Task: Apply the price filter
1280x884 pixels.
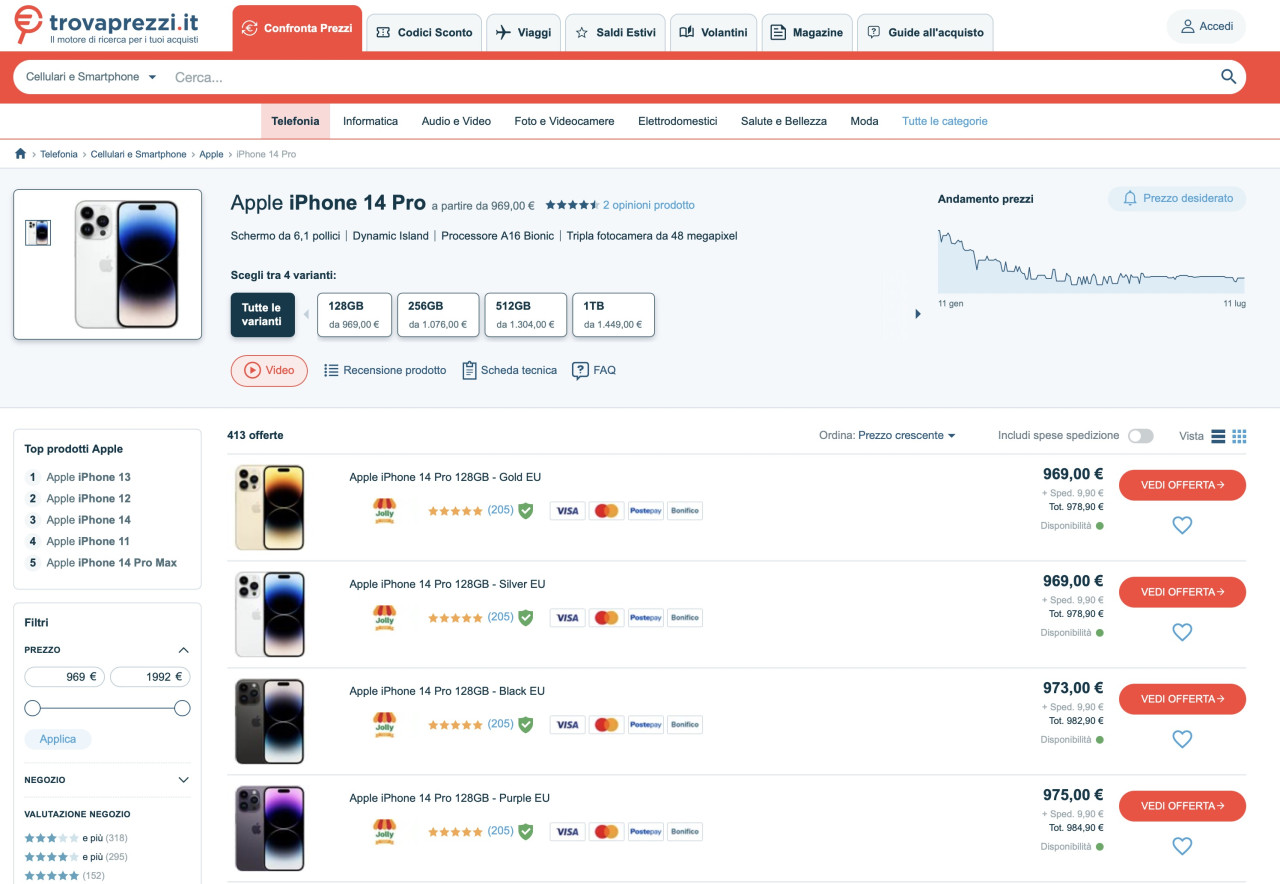Action: click(x=58, y=739)
